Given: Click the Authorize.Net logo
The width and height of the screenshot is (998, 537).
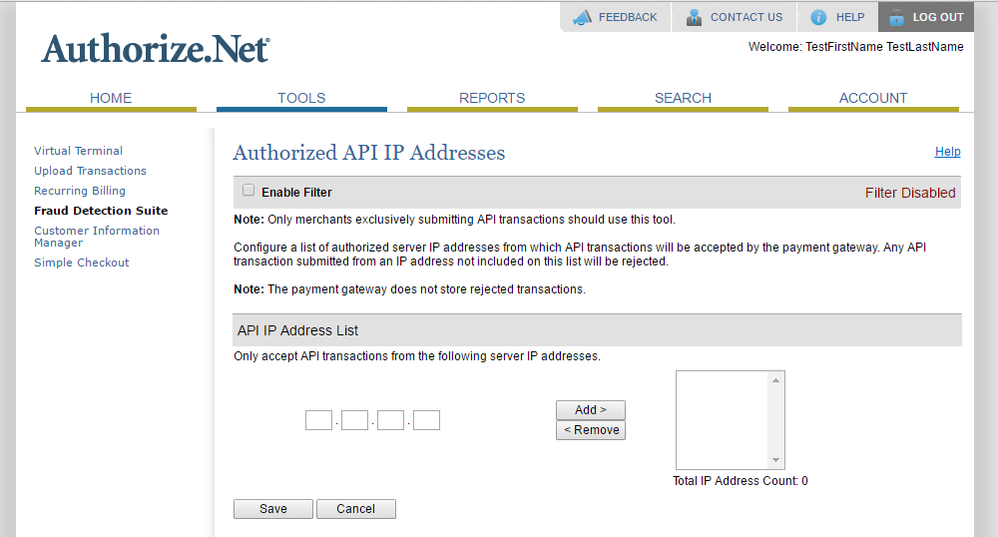Looking at the screenshot, I should click(x=155, y=48).
